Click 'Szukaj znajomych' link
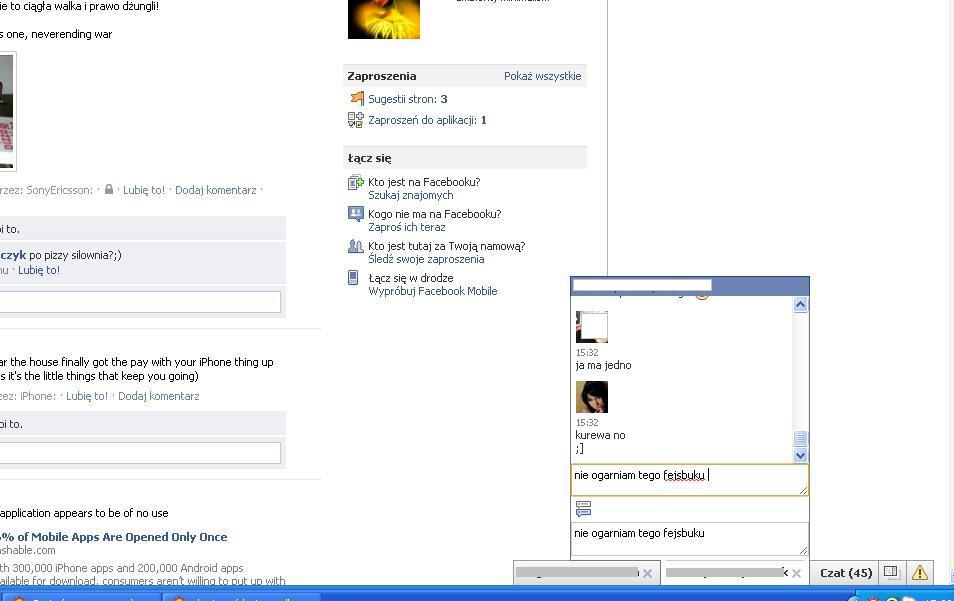This screenshot has height=601, width=954. 410,195
